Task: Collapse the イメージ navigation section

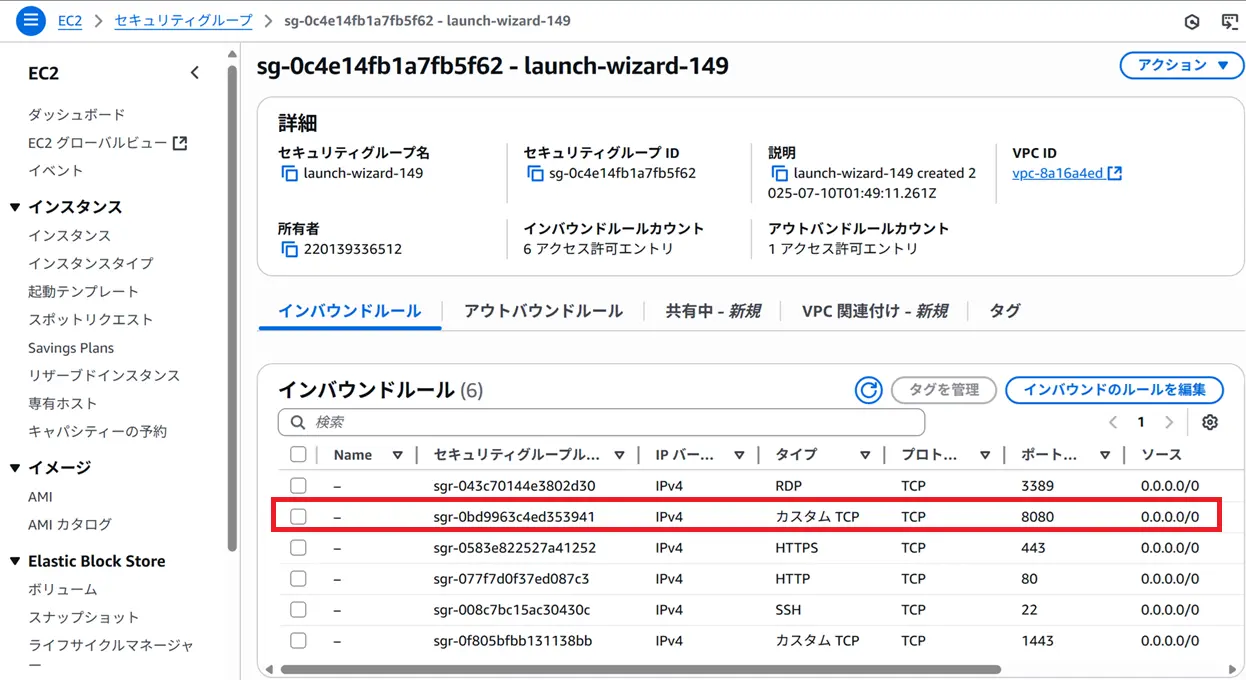Action: point(15,467)
